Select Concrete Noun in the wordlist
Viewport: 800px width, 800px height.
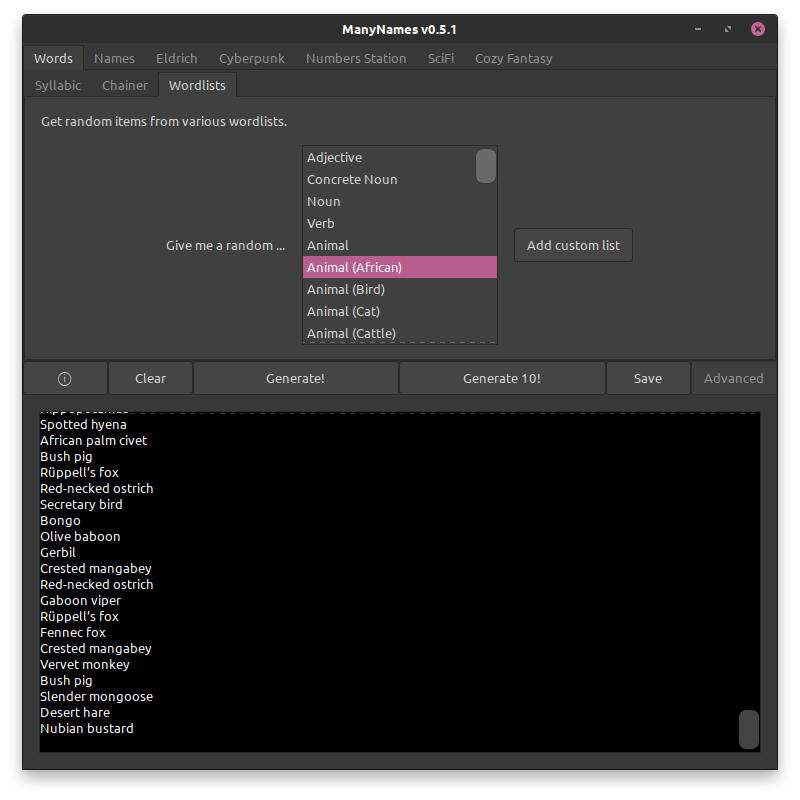click(x=352, y=180)
